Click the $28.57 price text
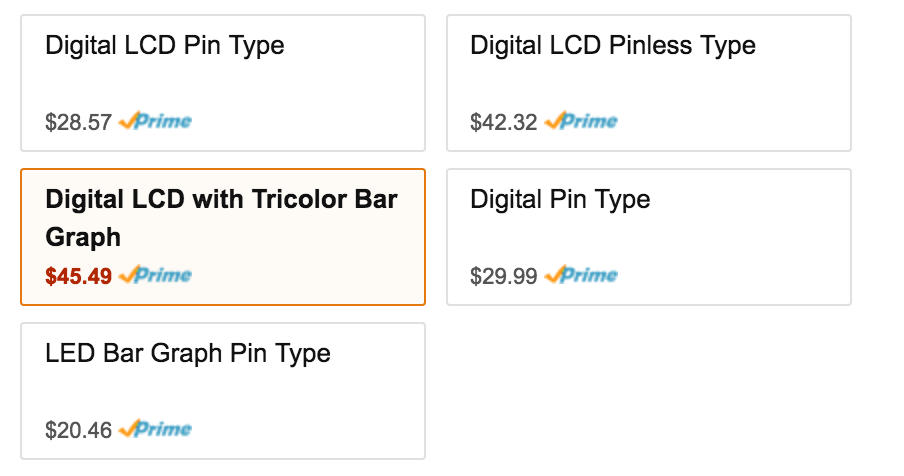 (78, 122)
